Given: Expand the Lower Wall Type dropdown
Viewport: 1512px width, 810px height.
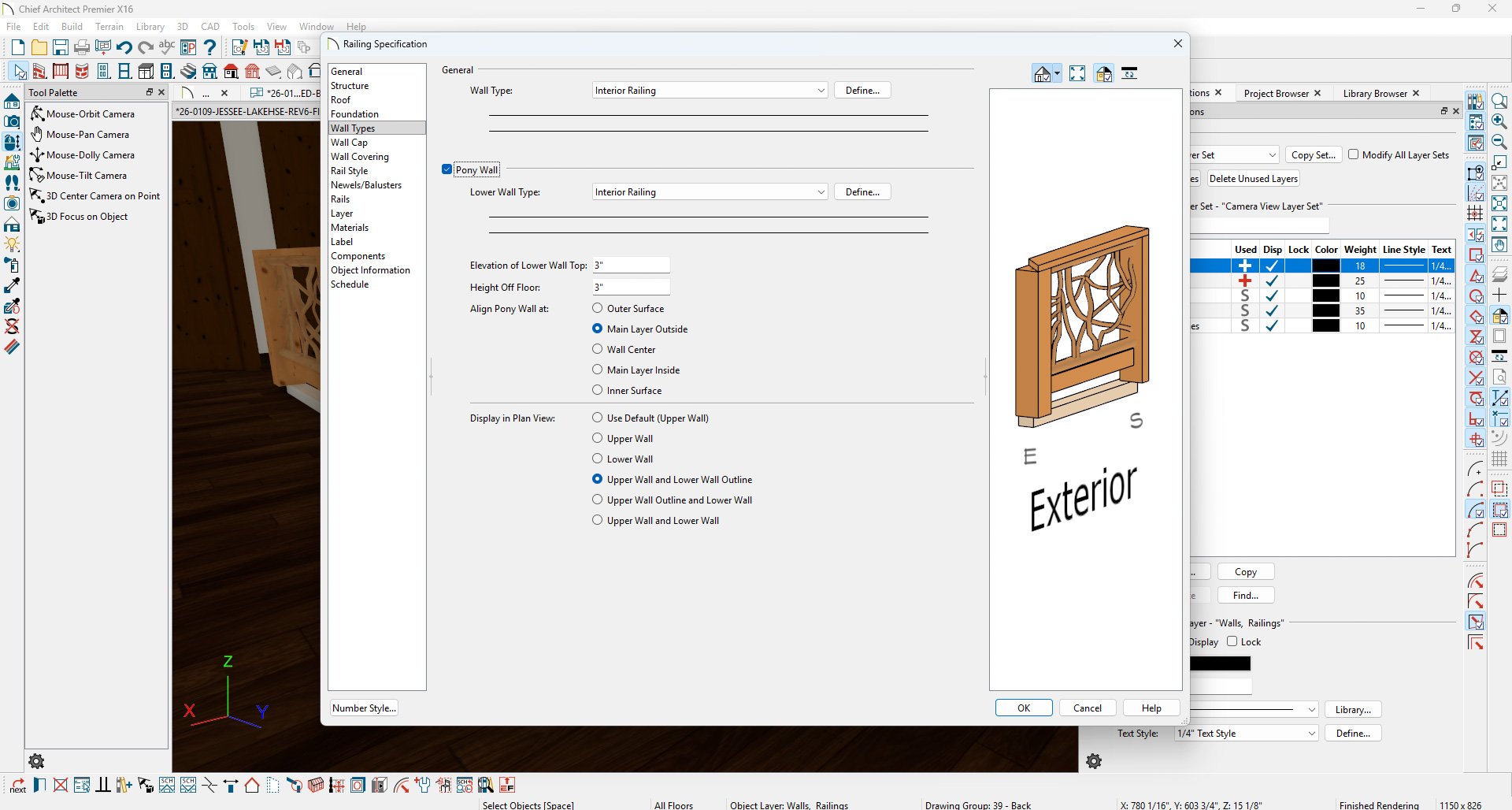Looking at the screenshot, I should [x=710, y=192].
